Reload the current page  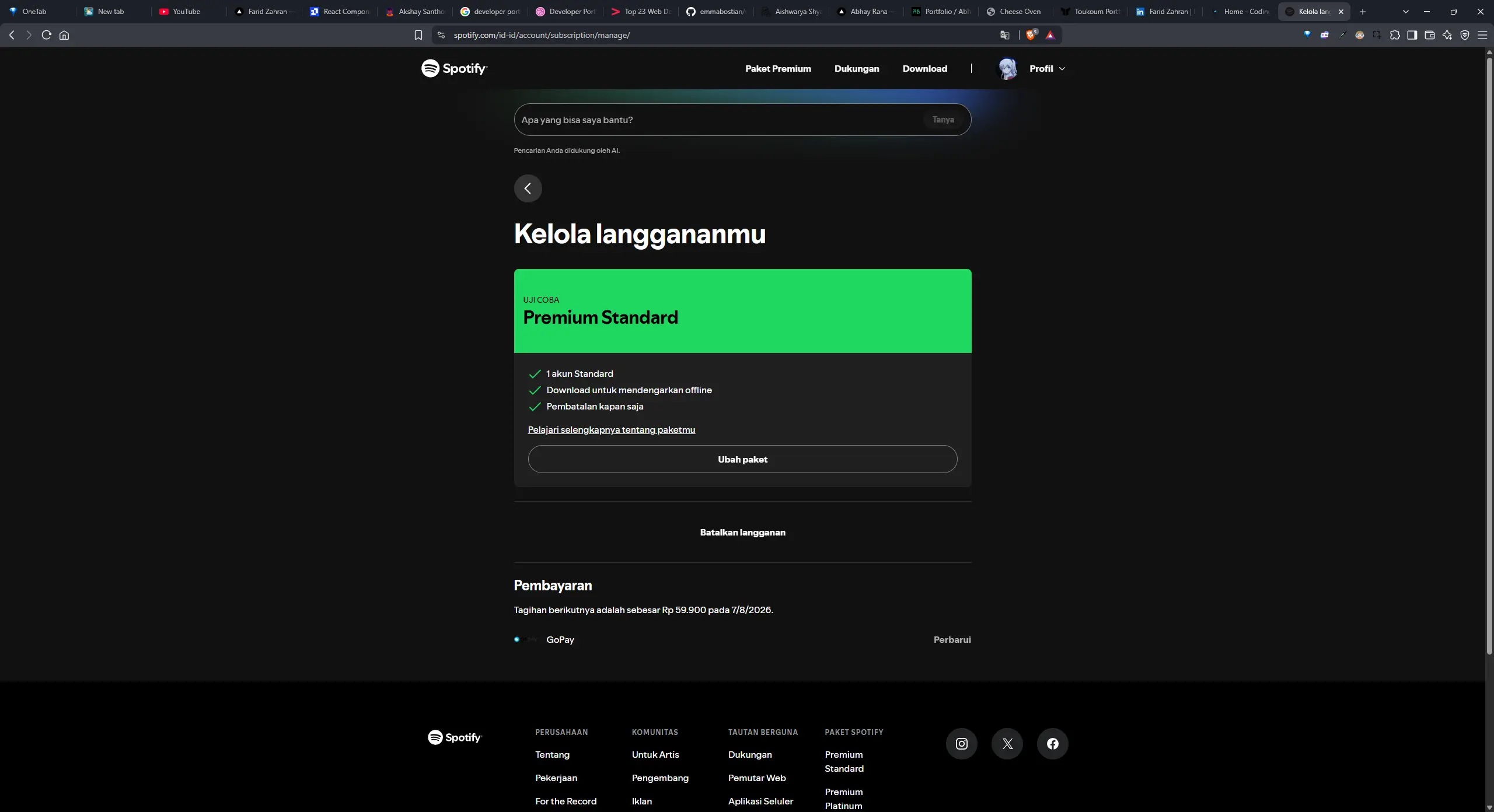(47, 35)
